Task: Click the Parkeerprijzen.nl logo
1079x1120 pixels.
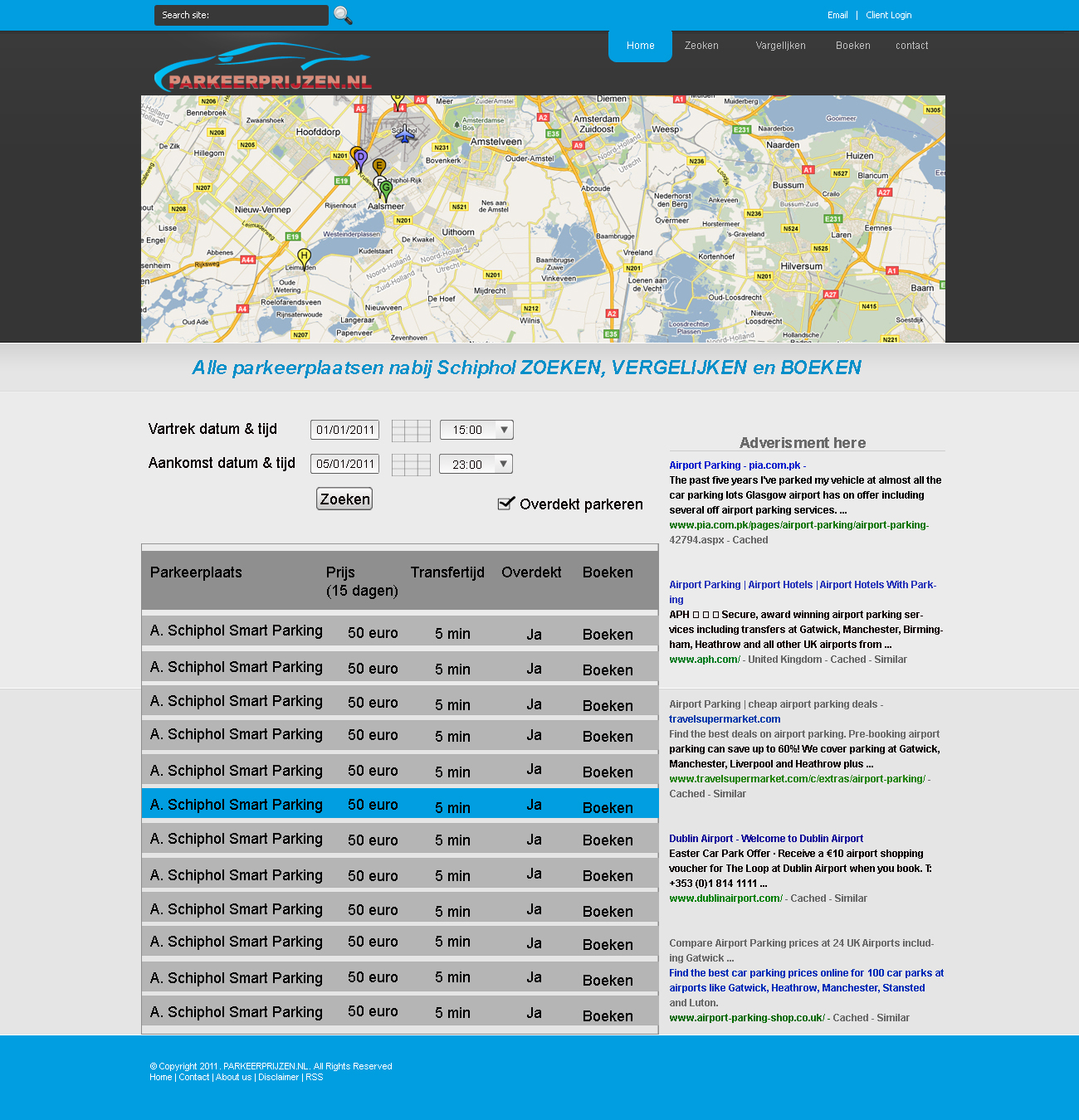Action: 262,68
